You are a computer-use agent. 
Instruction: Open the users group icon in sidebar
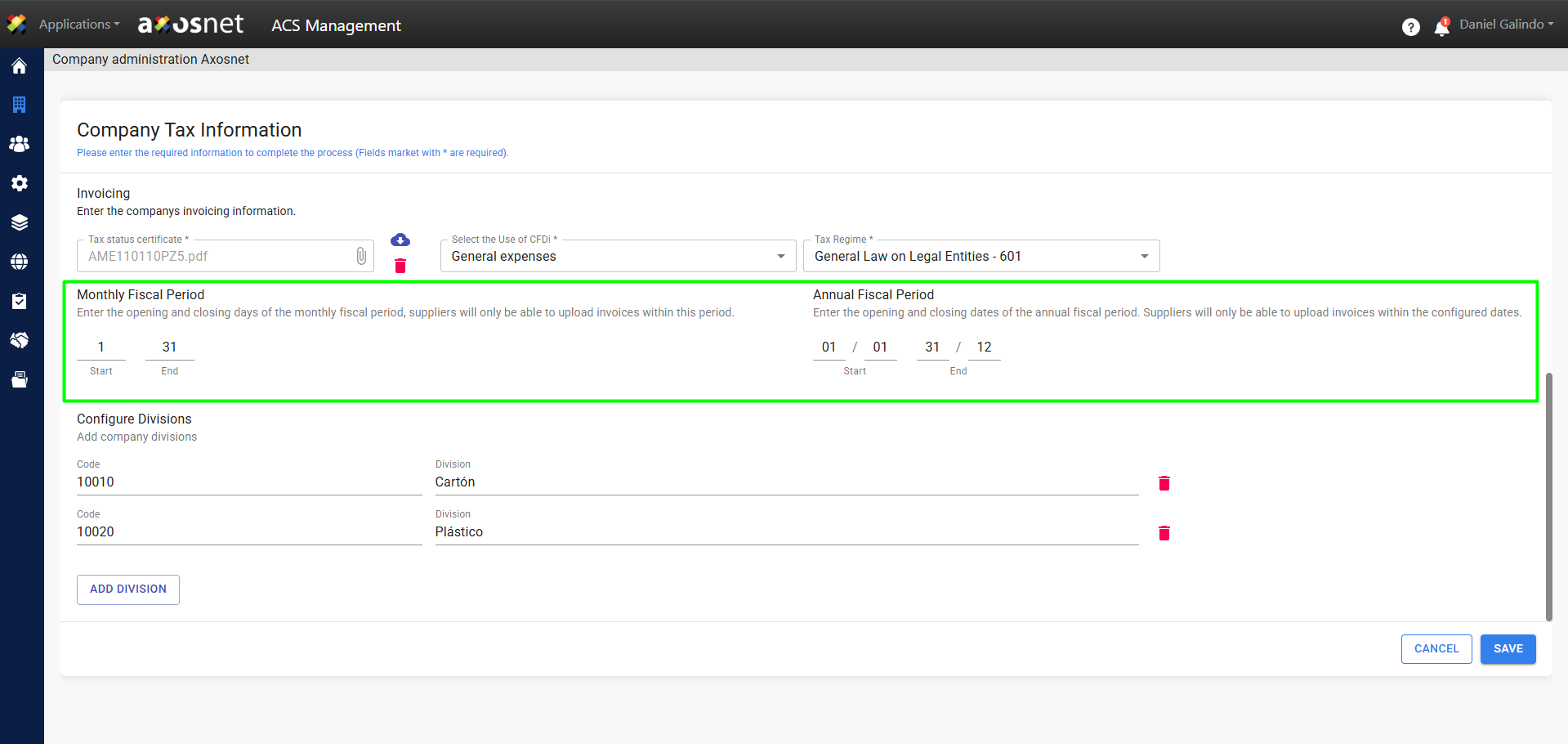(20, 144)
